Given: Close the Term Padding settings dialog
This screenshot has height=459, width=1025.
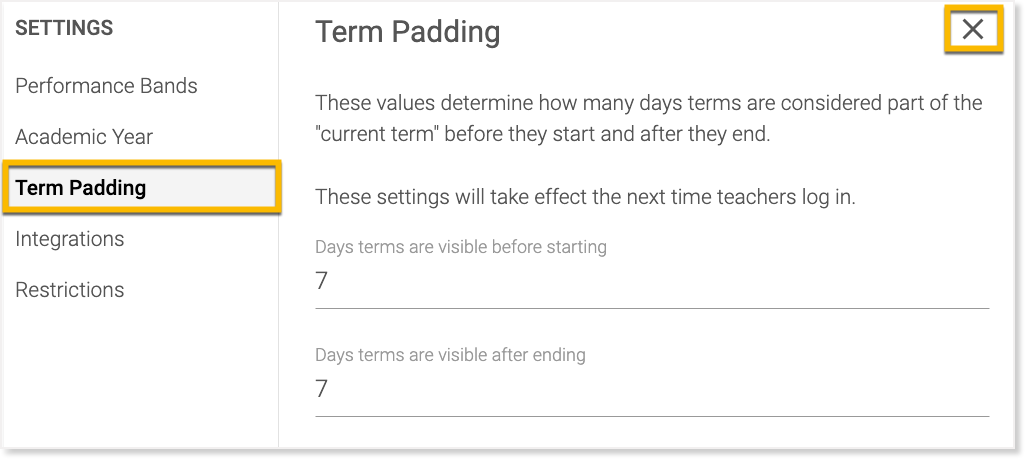Looking at the screenshot, I should [972, 30].
